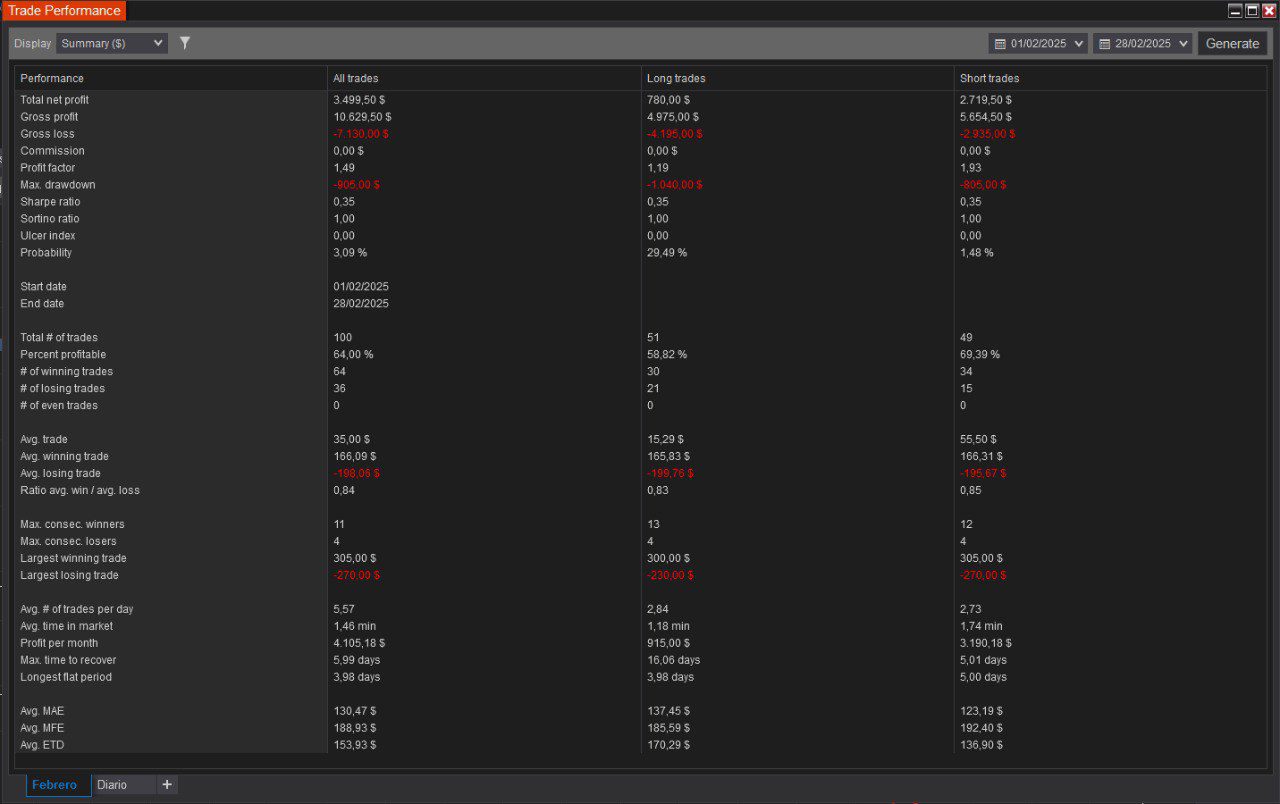Screen dimensions: 1280x804
Task: Select the 1,46 min avg. time in market
Action: coord(355,627)
